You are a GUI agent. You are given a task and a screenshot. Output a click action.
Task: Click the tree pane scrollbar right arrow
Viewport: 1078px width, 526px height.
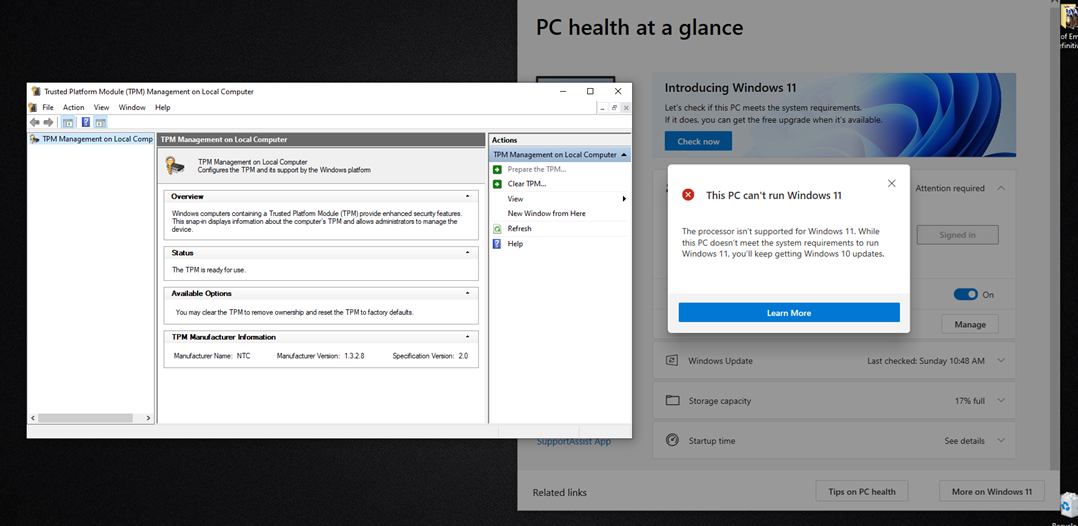click(x=148, y=418)
